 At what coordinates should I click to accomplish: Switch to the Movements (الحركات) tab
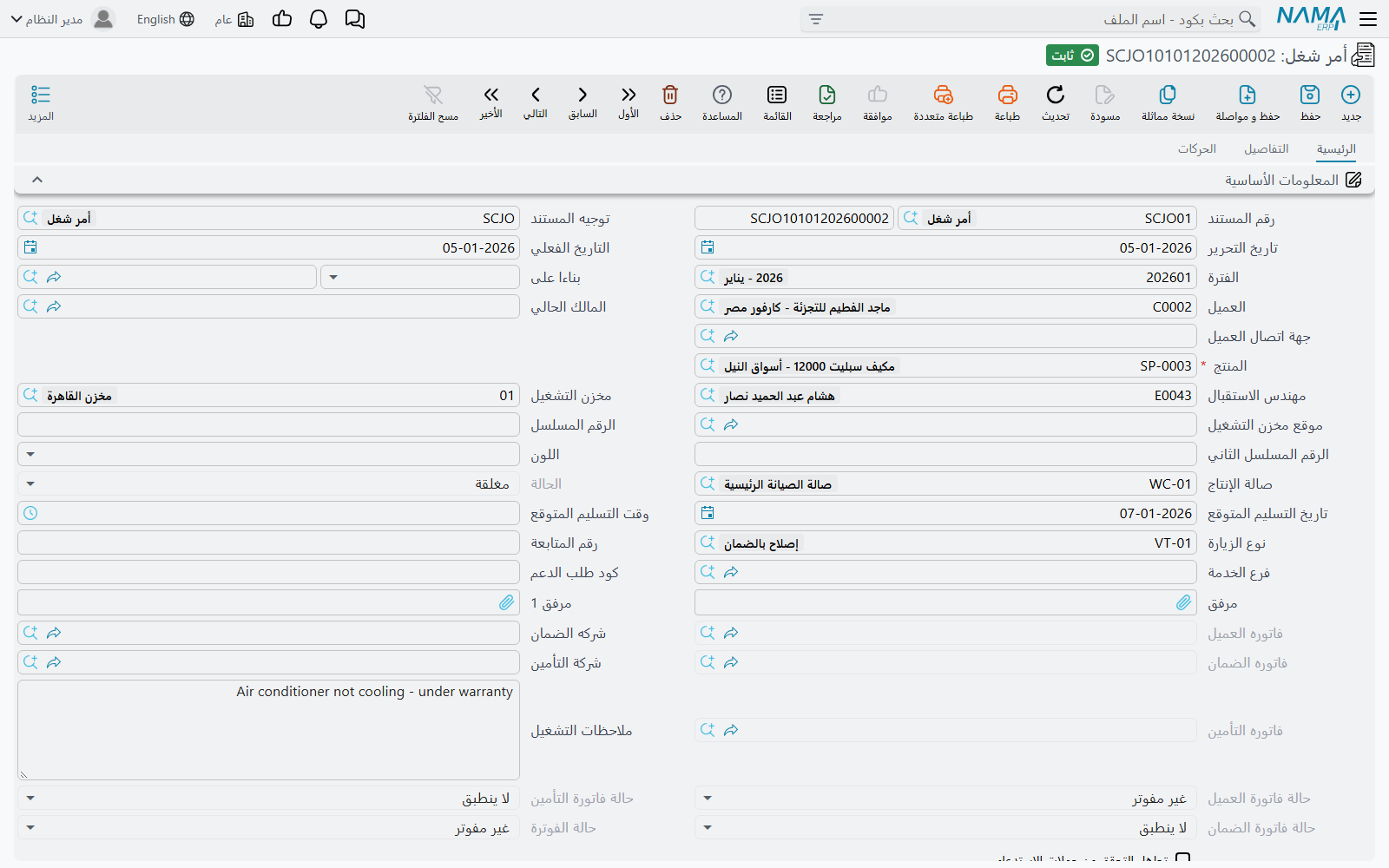click(1197, 149)
